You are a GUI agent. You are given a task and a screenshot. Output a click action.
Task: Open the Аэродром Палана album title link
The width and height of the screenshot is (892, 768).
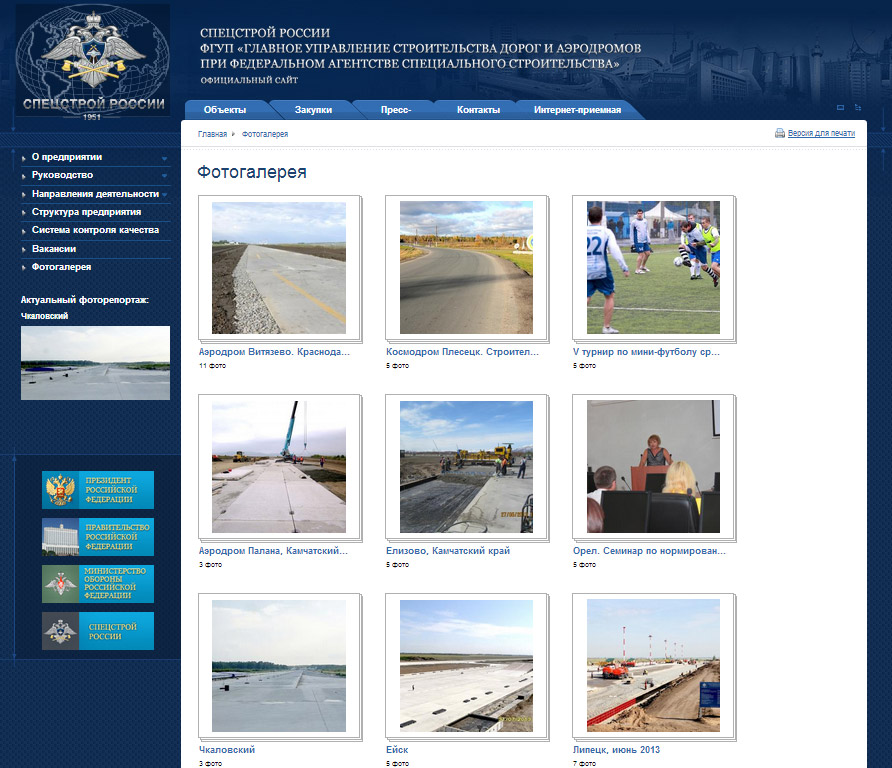[273, 551]
